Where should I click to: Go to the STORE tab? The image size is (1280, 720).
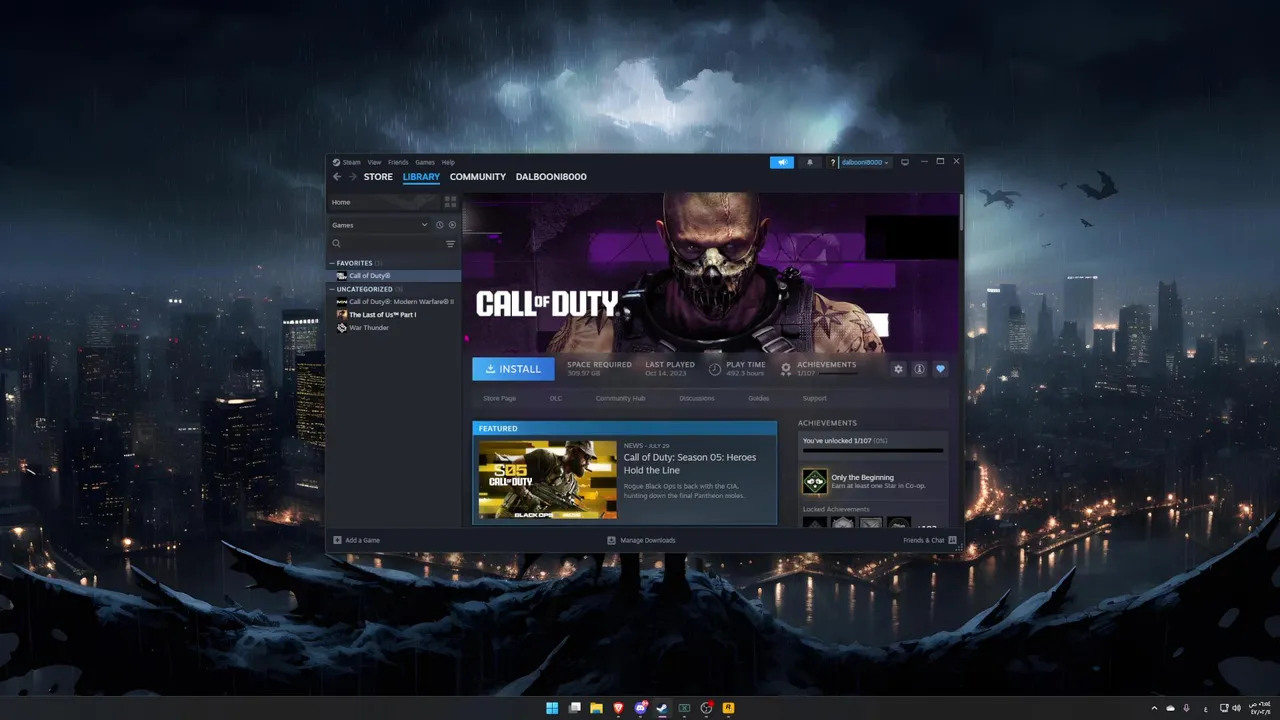[378, 177]
